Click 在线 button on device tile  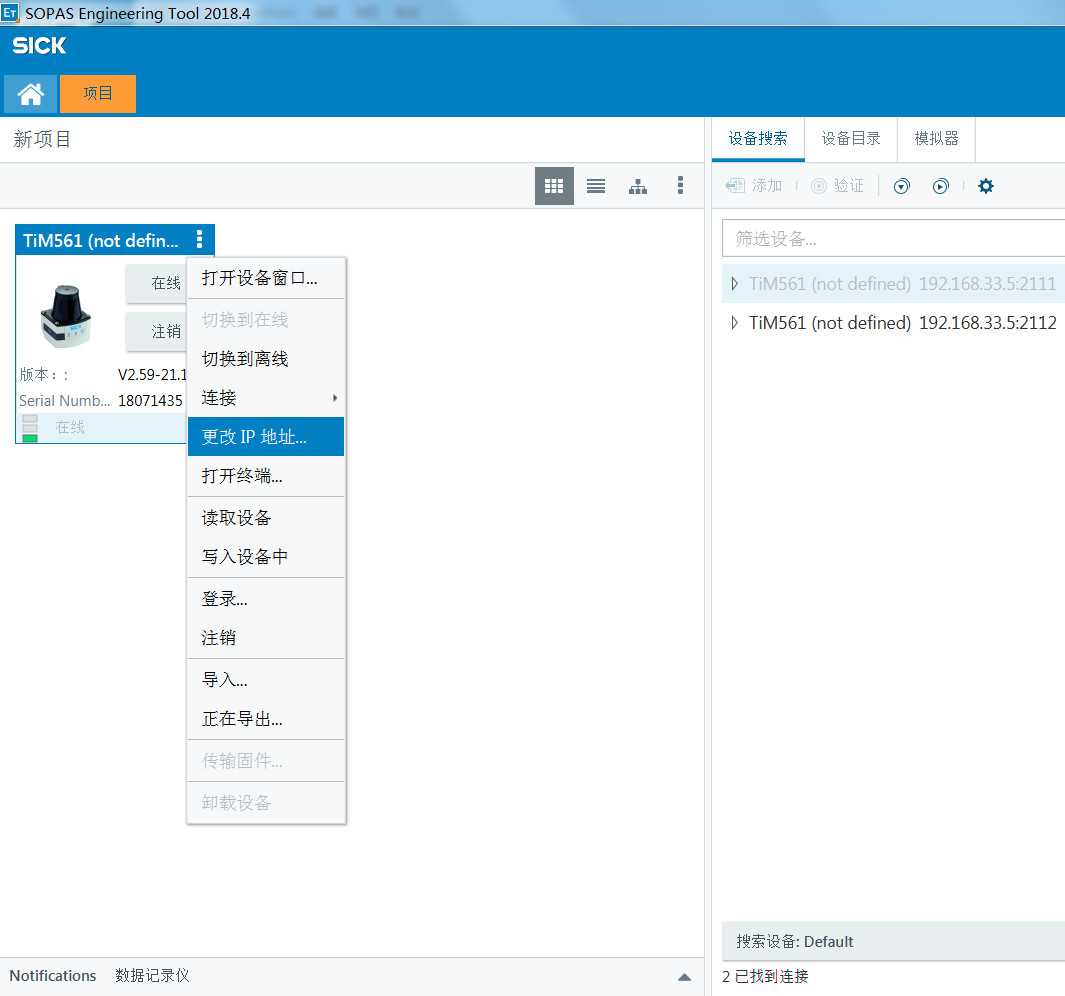tap(156, 283)
